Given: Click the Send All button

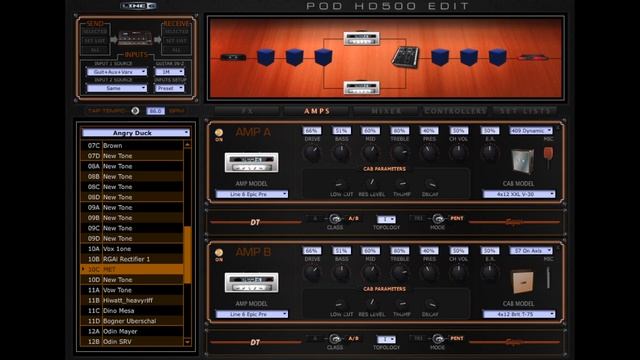Looking at the screenshot, I should coord(95,50).
